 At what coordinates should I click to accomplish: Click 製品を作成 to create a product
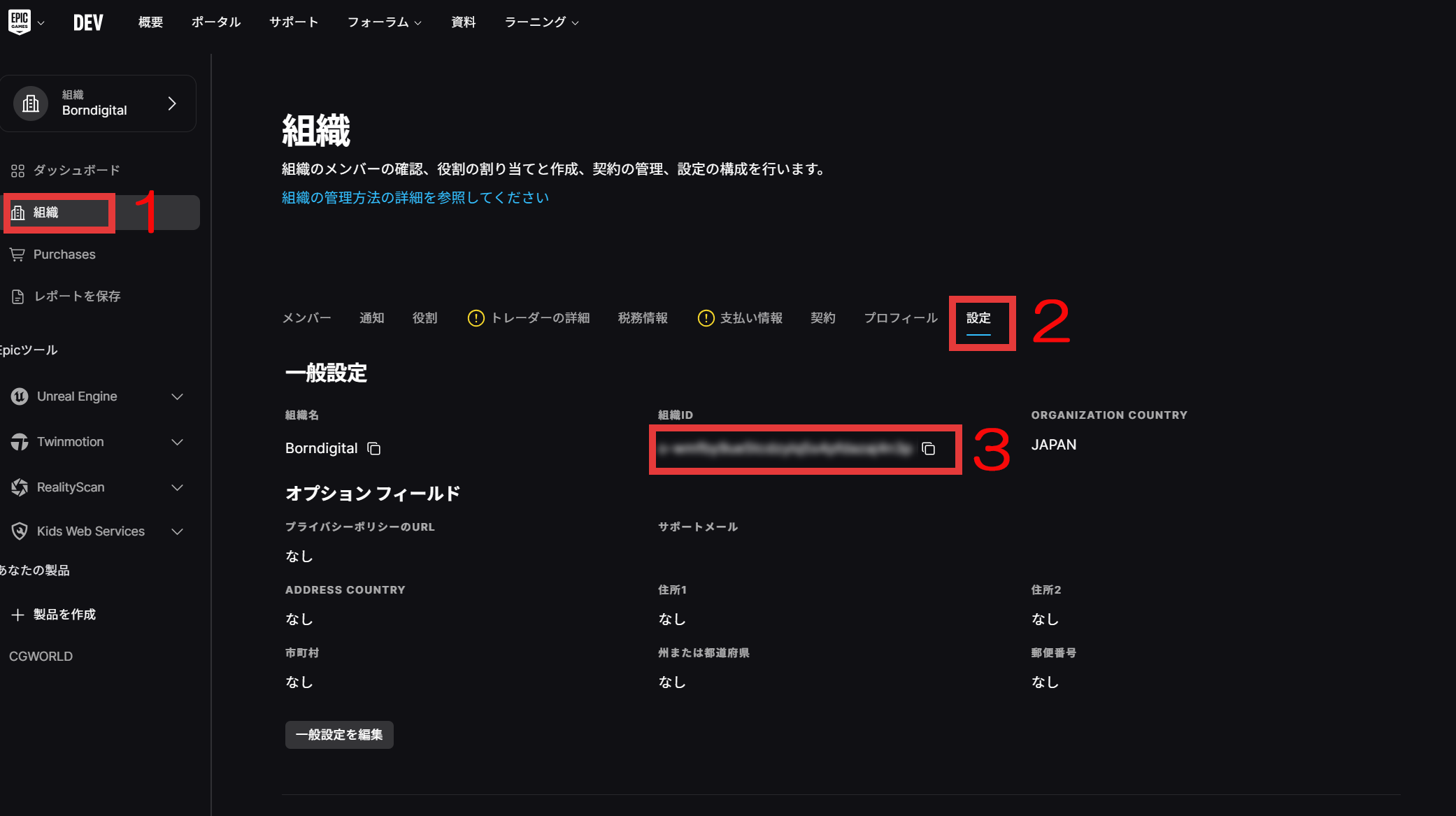64,615
